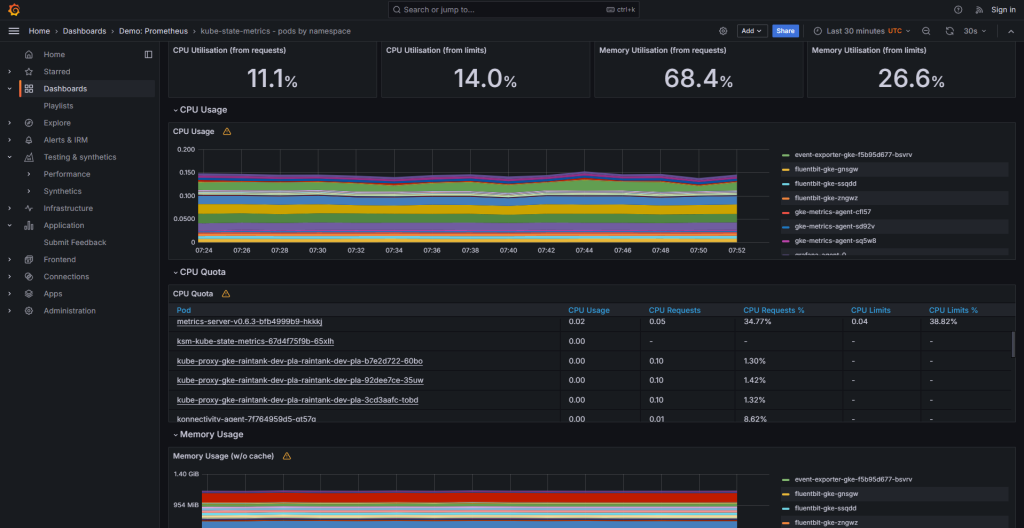This screenshot has width=1024, height=528.
Task: Open Connections menu item
Action: coord(66,276)
